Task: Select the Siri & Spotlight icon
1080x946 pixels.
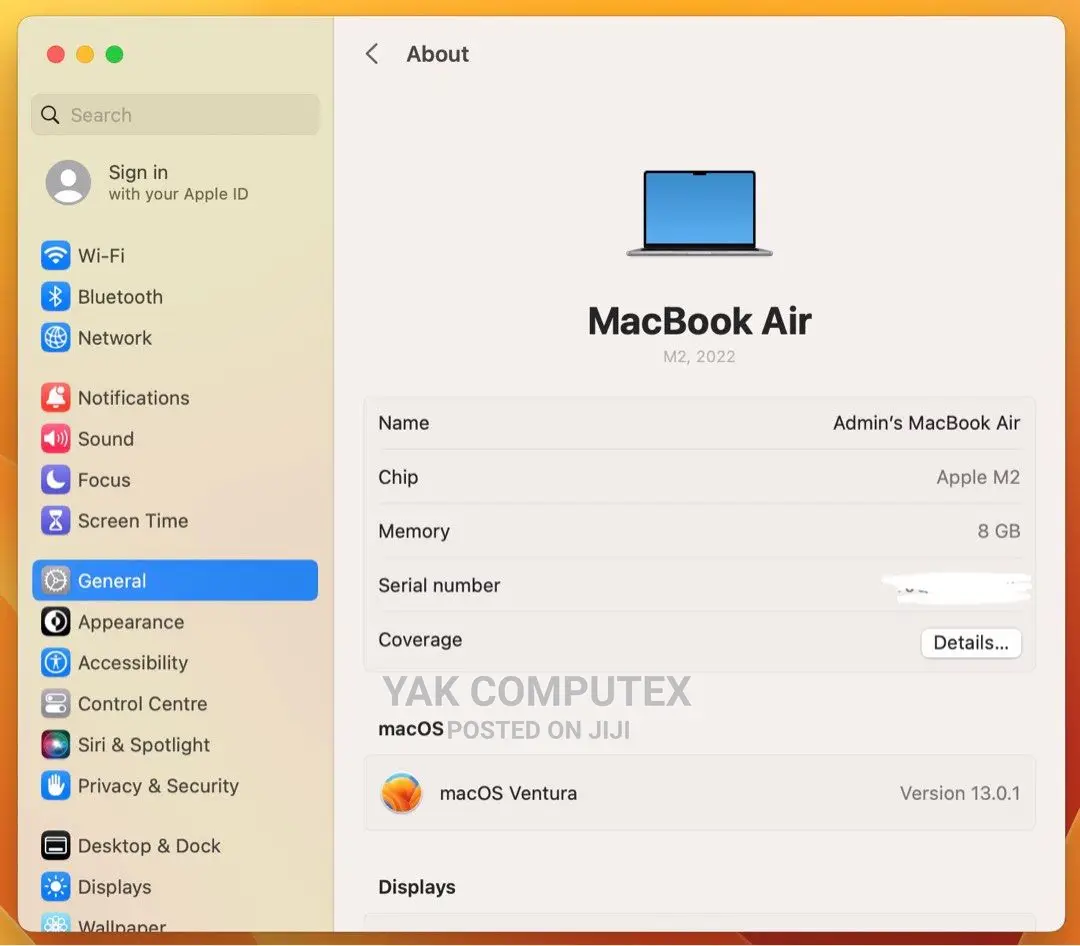Action: coord(55,745)
